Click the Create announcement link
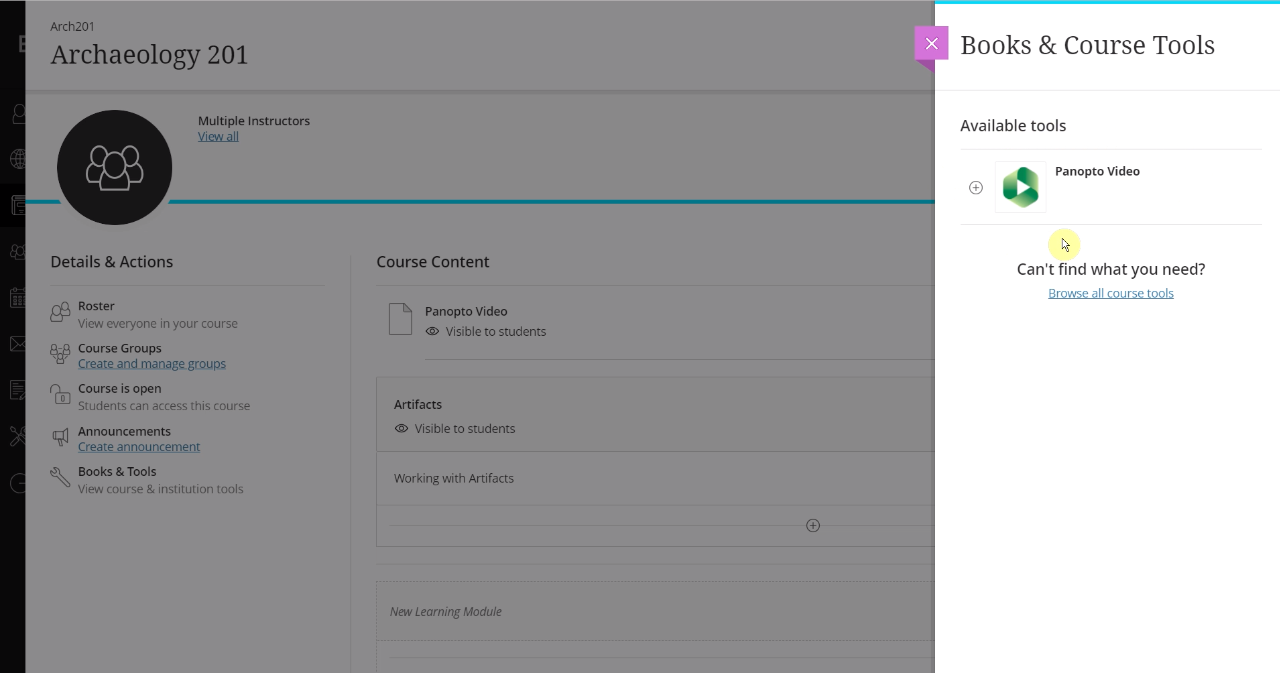 139,447
